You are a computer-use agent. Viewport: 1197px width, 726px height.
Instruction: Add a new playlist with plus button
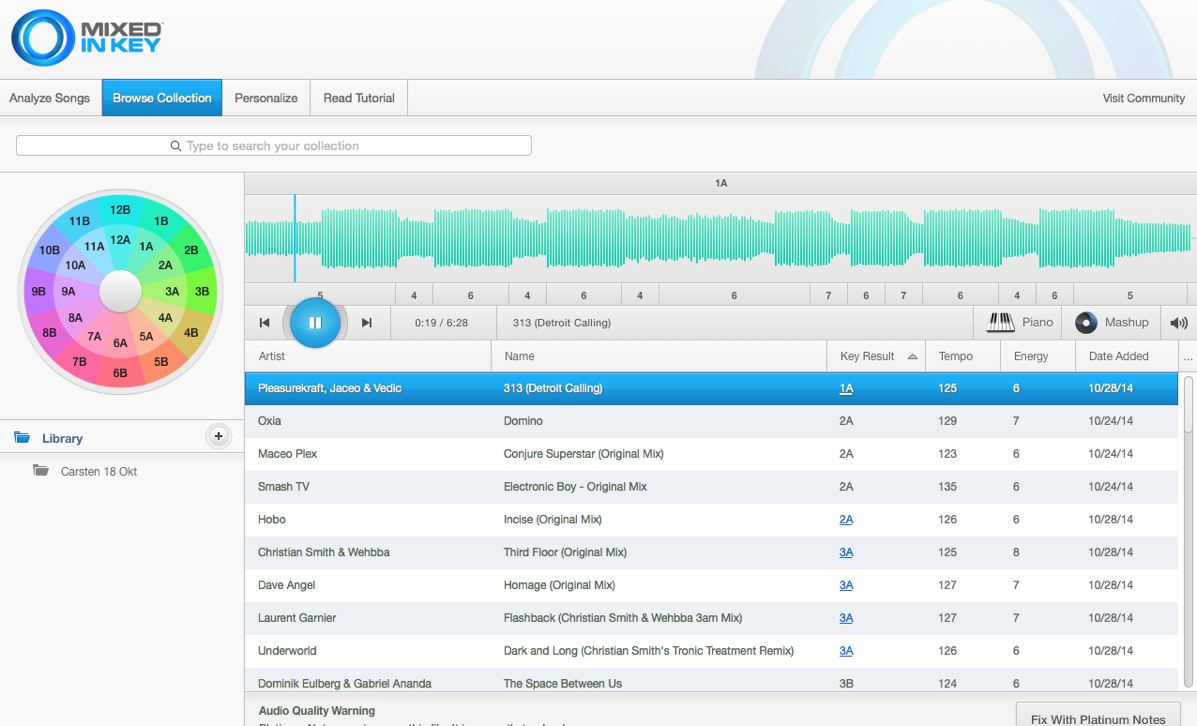point(218,436)
